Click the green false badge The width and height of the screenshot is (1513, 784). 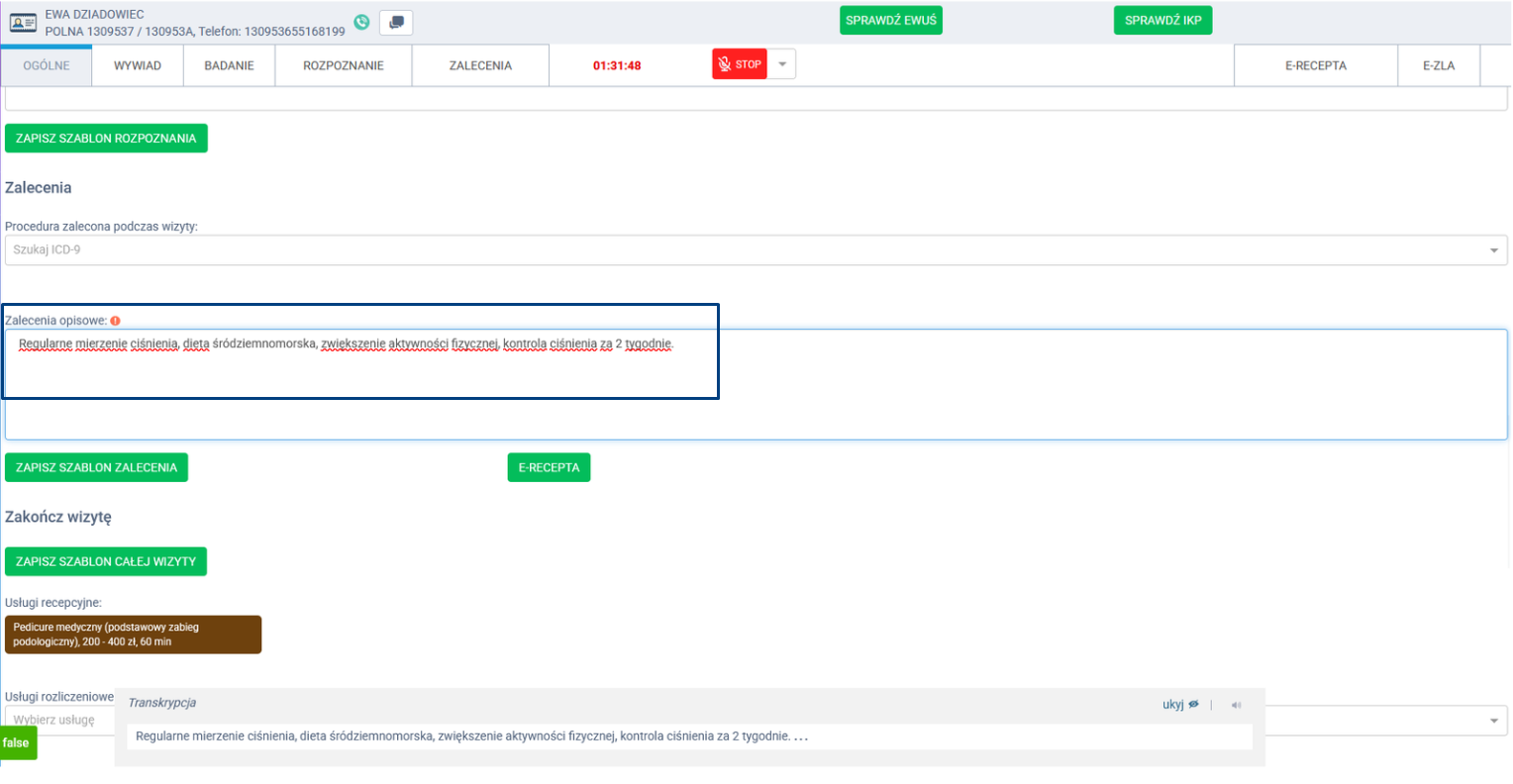[x=17, y=742]
